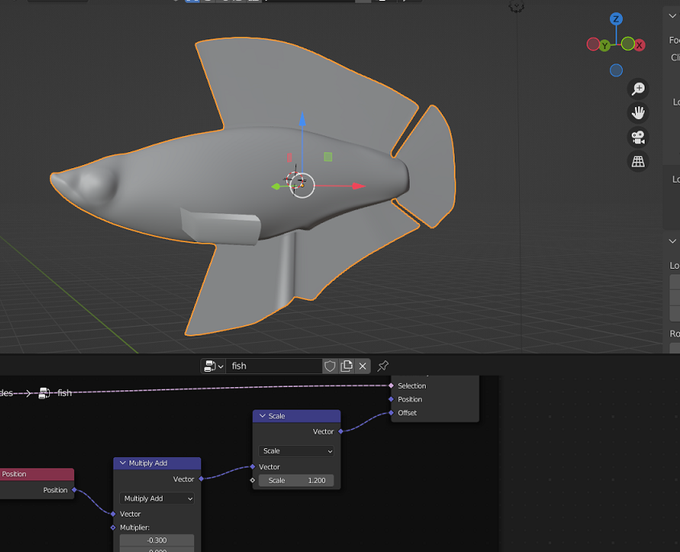
Task: Collapse the Scale node
Action: [x=262, y=416]
